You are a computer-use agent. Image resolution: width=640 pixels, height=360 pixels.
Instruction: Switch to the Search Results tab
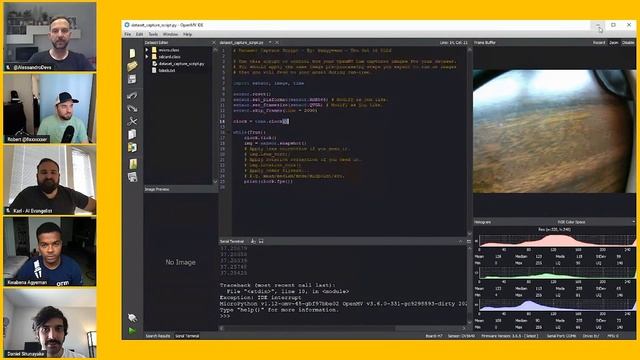158,336
